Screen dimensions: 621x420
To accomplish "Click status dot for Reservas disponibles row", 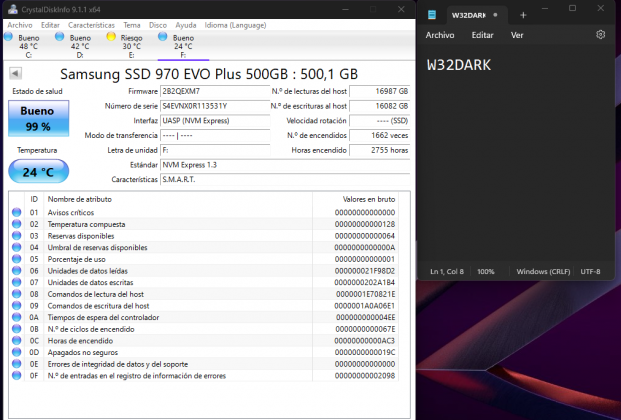I will 17,236.
